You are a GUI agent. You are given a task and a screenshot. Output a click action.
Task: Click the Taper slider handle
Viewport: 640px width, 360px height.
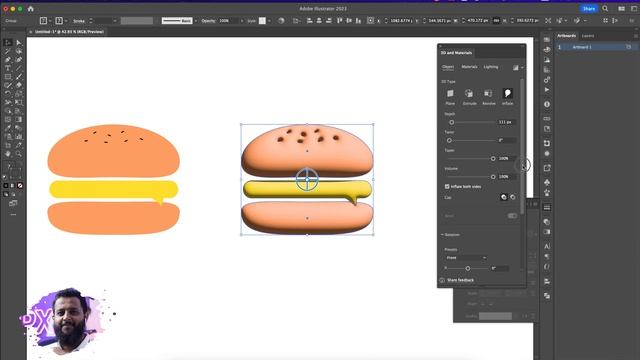[493, 158]
